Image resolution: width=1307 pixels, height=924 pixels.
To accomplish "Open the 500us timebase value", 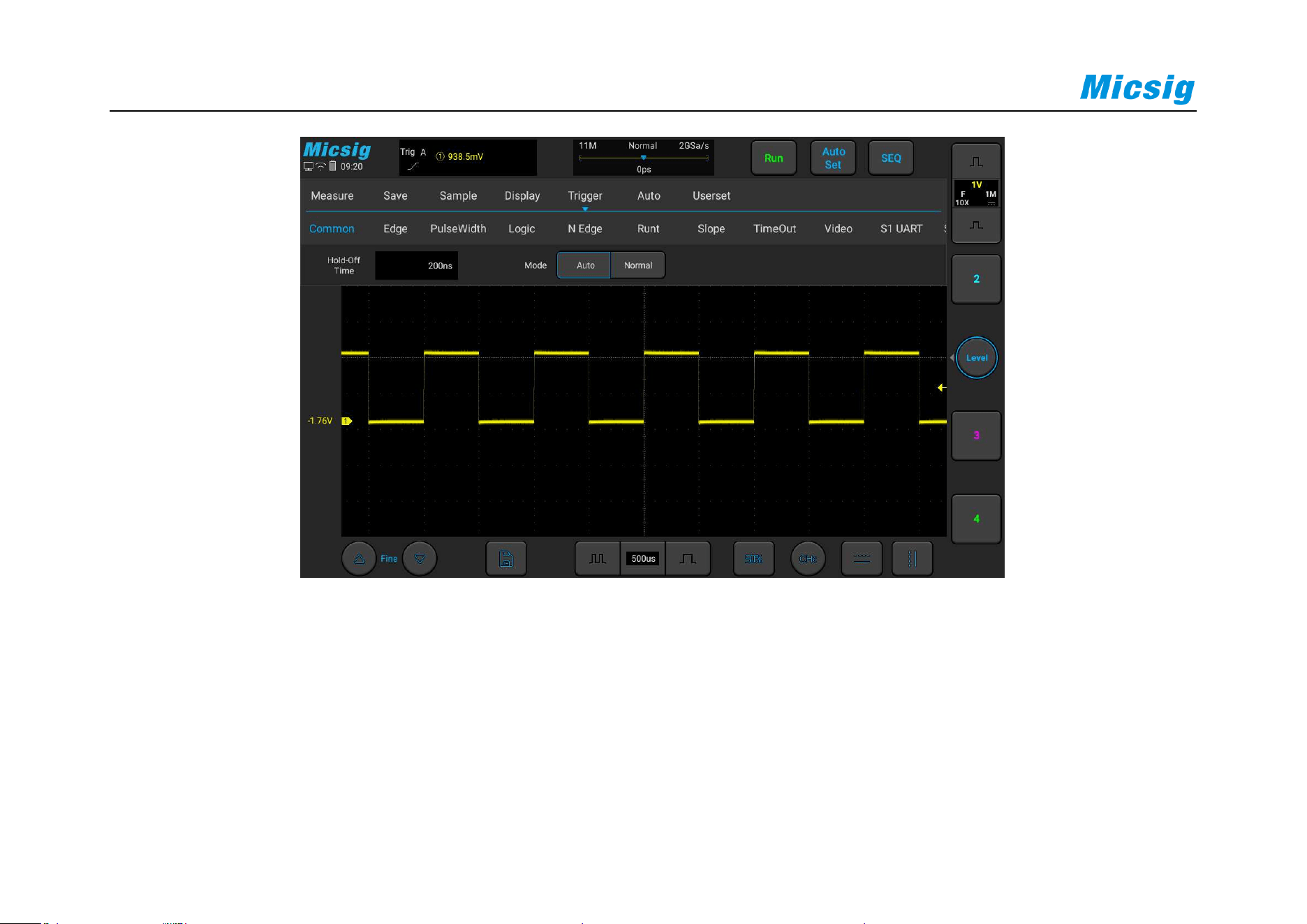I will [x=643, y=559].
